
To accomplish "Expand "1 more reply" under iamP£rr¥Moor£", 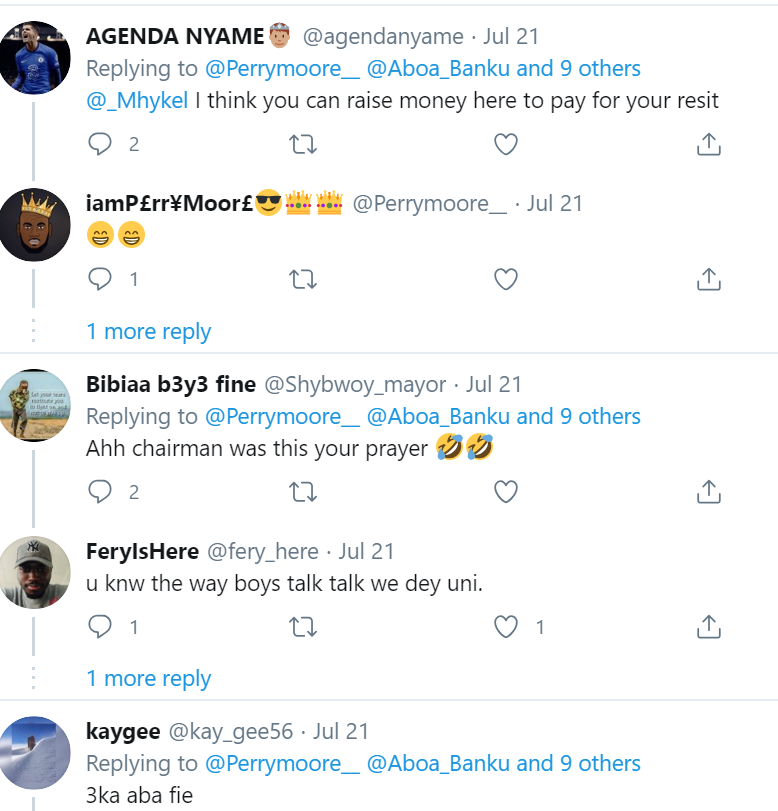I will 149,332.
